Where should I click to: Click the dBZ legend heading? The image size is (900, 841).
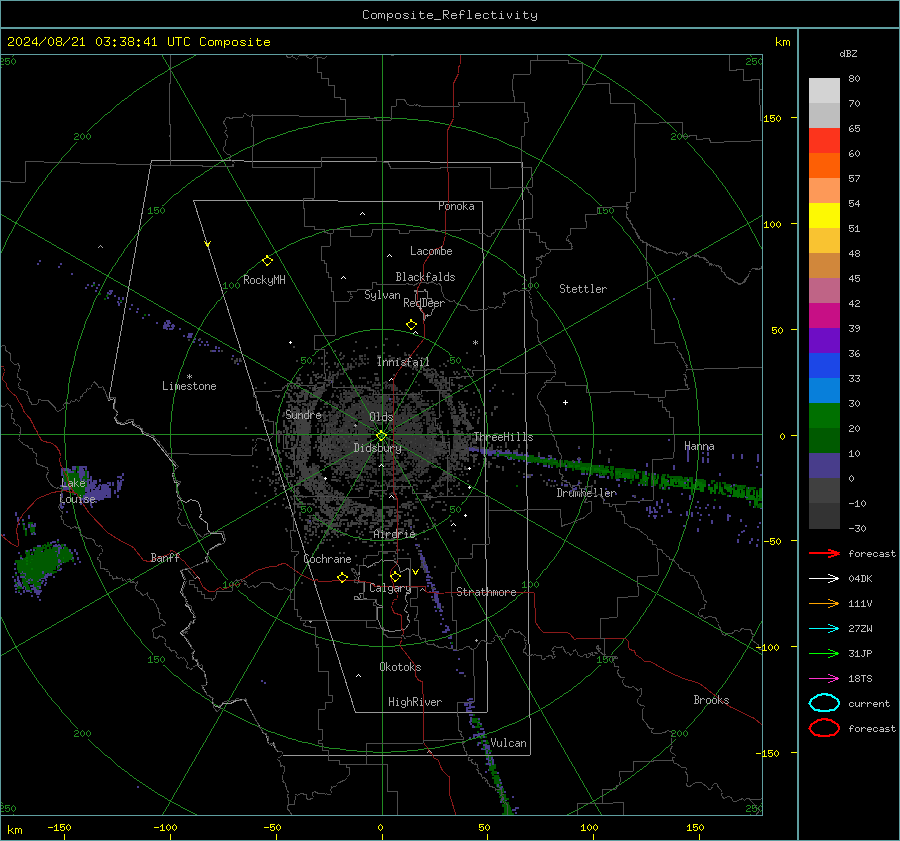pyautogui.click(x=848, y=53)
